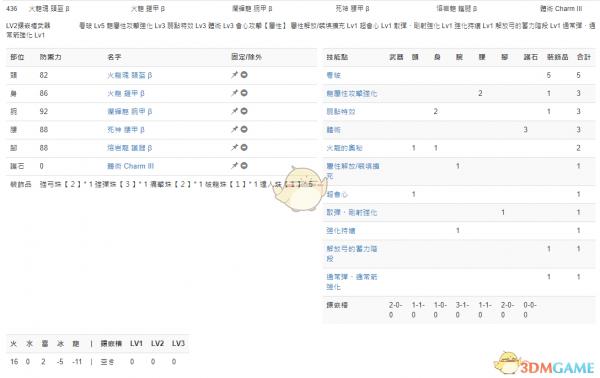Pin the head armor piece (82 defense row)

point(234,75)
